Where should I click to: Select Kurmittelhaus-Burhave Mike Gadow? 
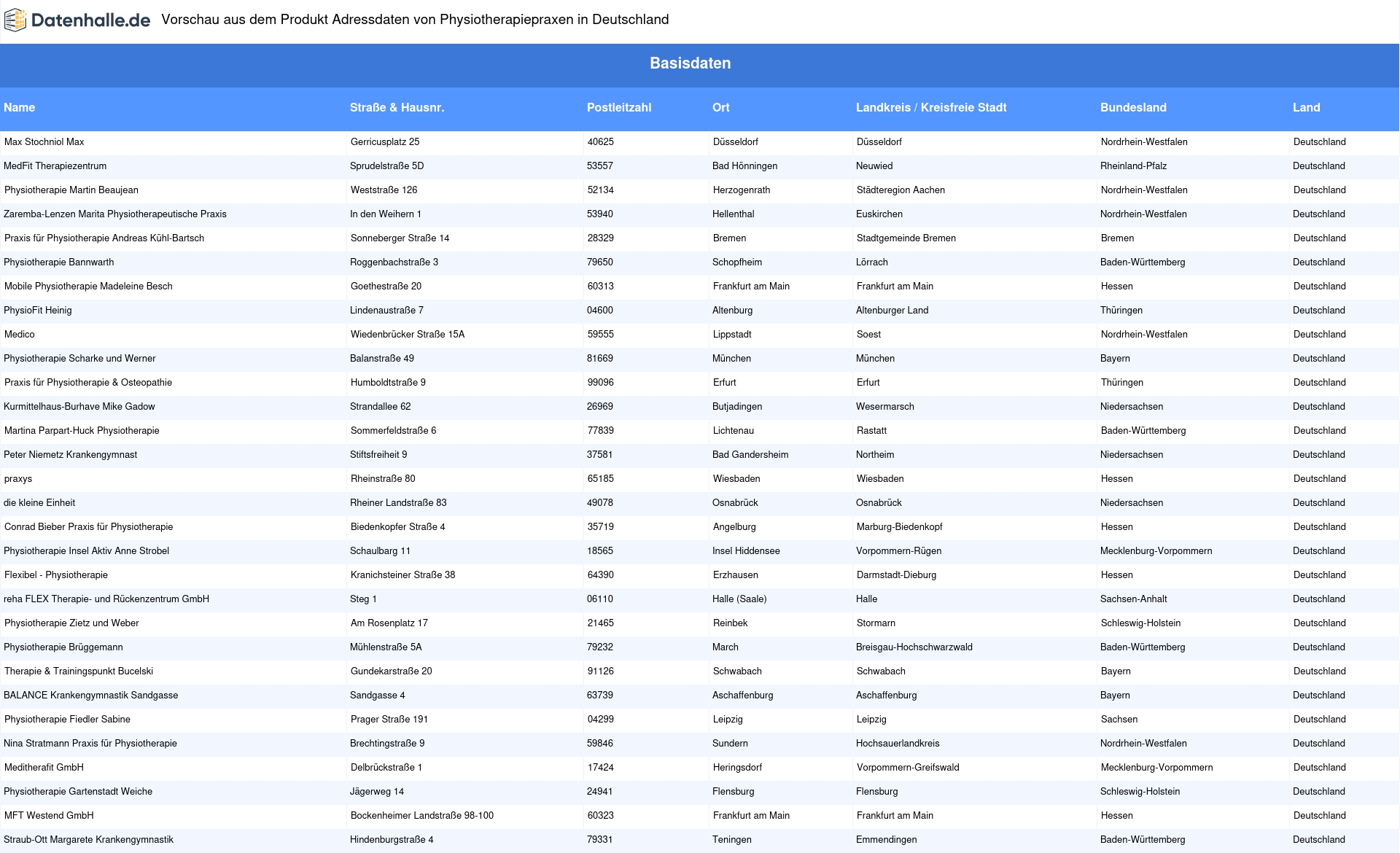tap(79, 407)
